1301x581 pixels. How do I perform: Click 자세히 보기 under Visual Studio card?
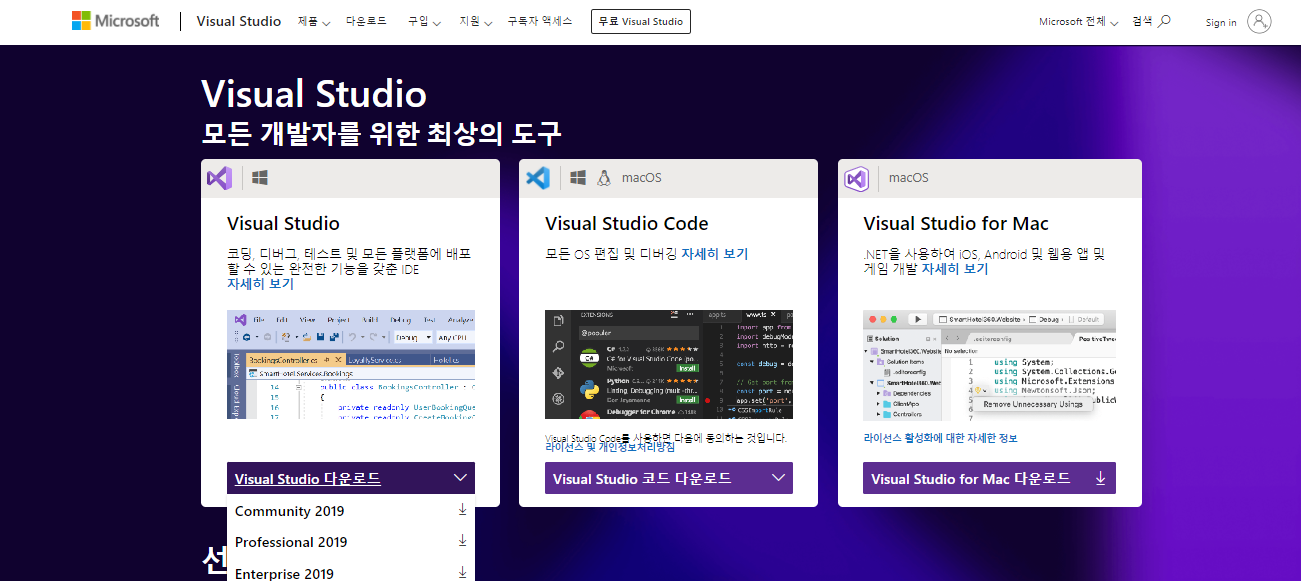coord(260,284)
